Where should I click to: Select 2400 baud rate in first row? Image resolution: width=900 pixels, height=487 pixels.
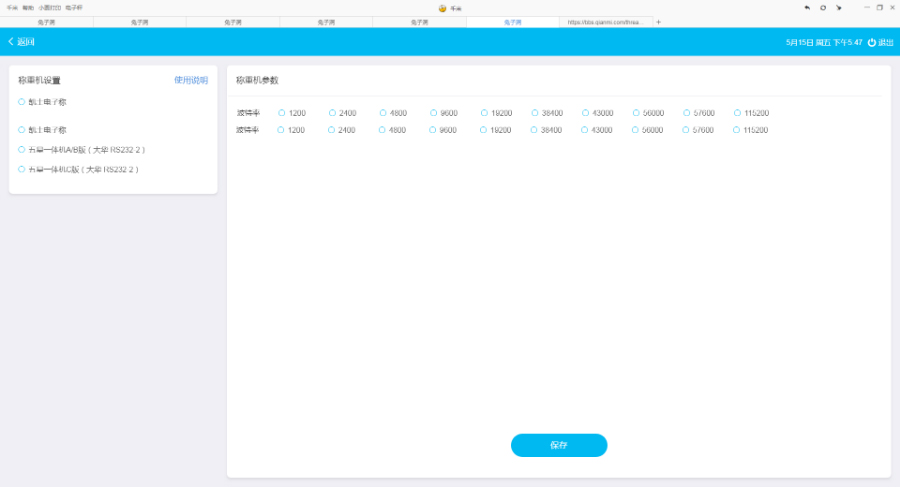click(x=333, y=113)
